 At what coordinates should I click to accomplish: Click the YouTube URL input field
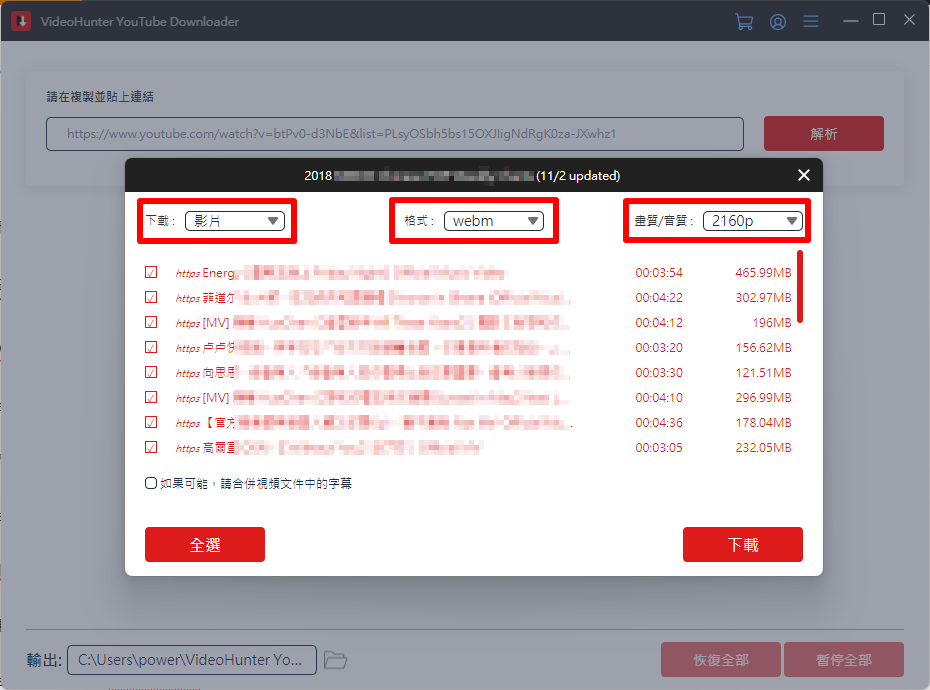(395, 134)
